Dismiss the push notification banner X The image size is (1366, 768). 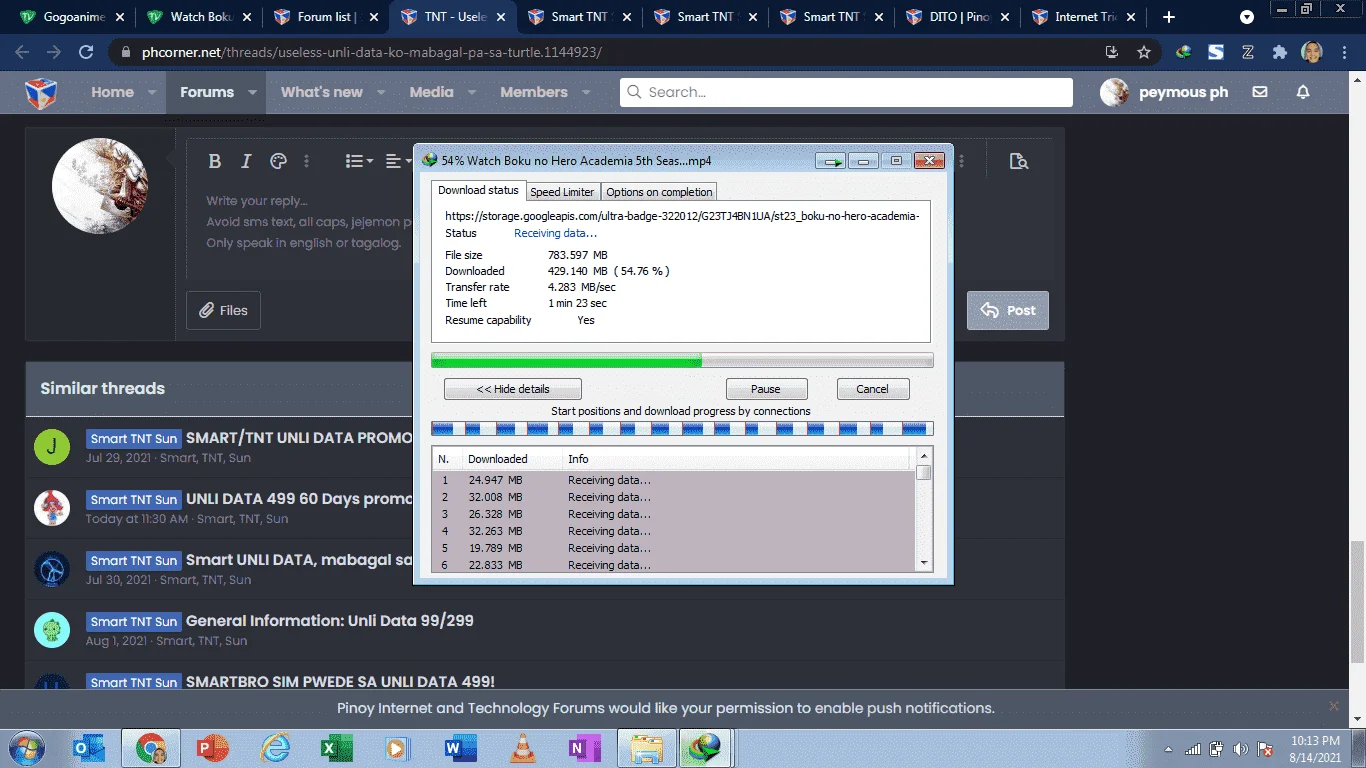1334,706
